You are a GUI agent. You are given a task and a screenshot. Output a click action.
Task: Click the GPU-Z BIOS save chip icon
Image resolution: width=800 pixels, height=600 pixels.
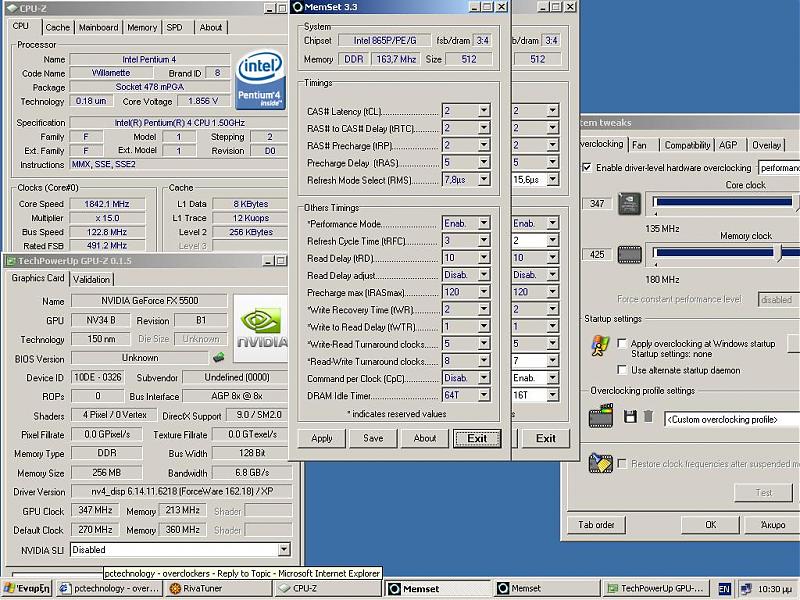(x=219, y=357)
